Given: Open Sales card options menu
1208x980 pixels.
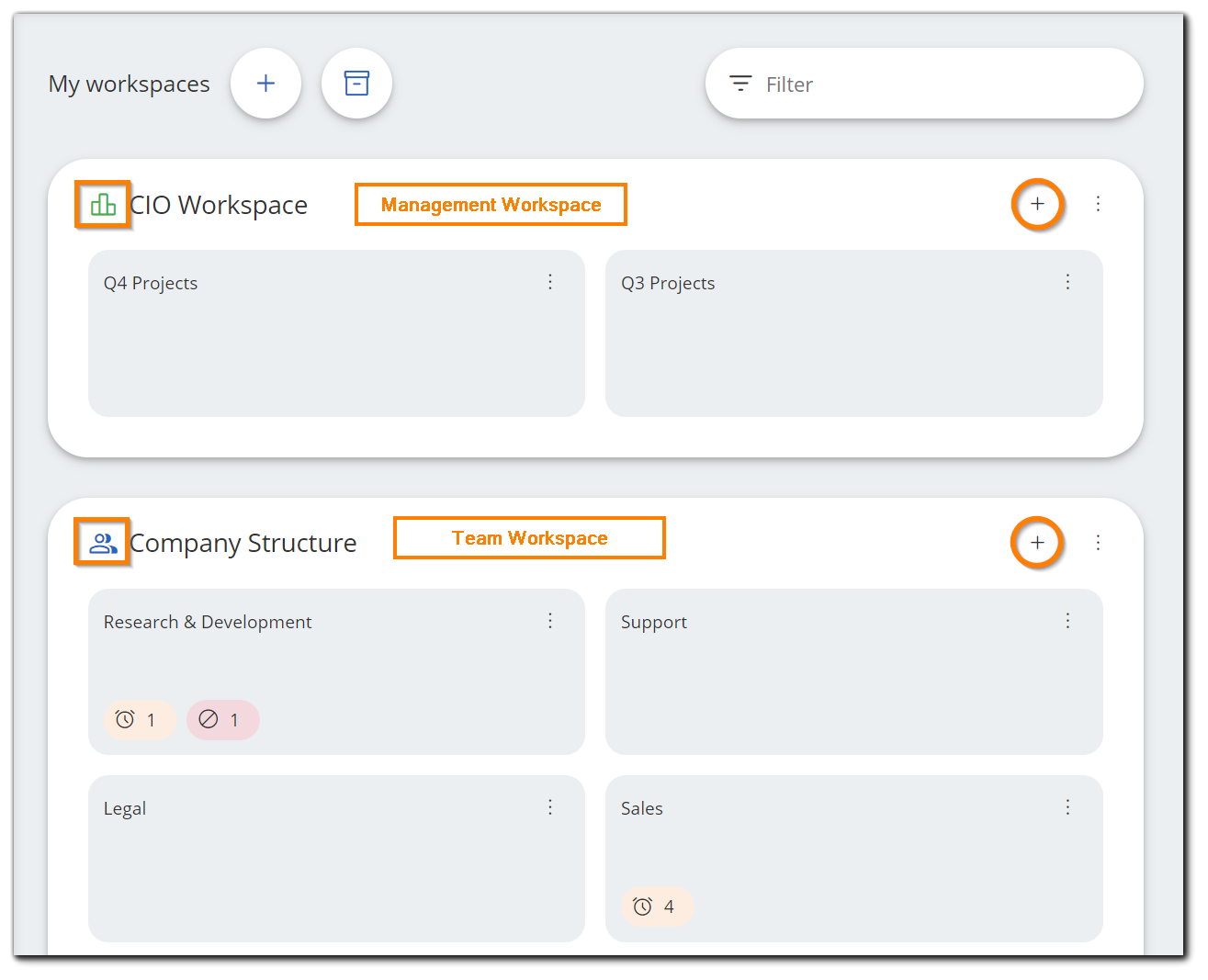Looking at the screenshot, I should 1067,807.
